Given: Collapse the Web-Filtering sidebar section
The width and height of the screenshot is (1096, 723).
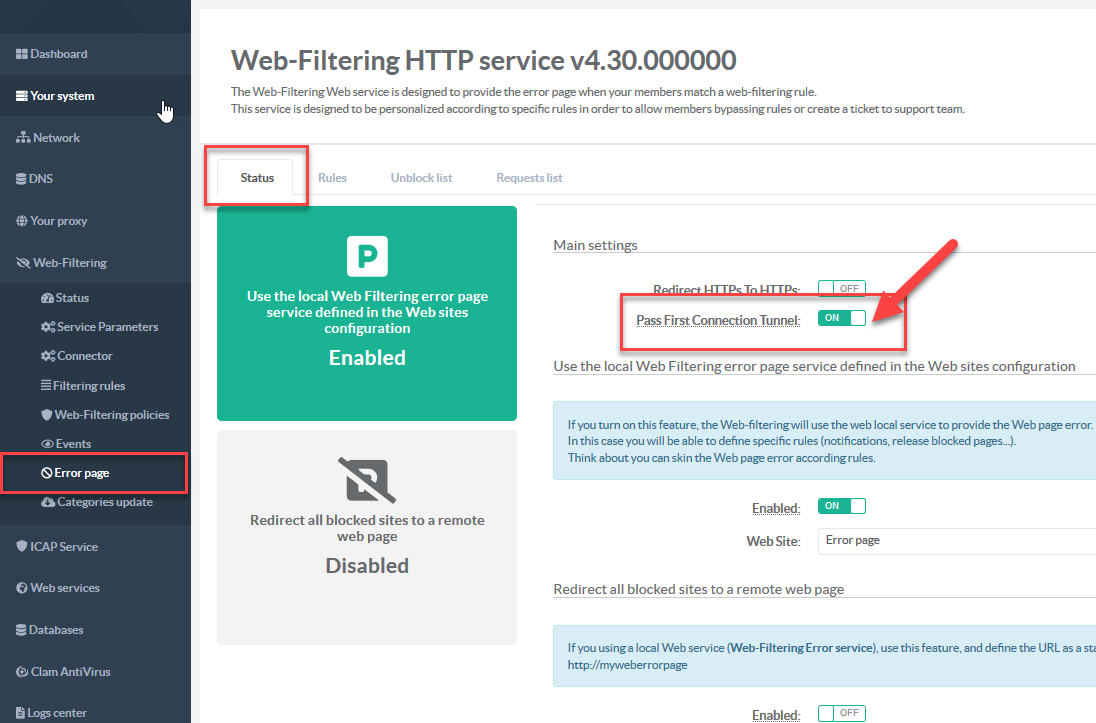Looking at the screenshot, I should tap(69, 263).
